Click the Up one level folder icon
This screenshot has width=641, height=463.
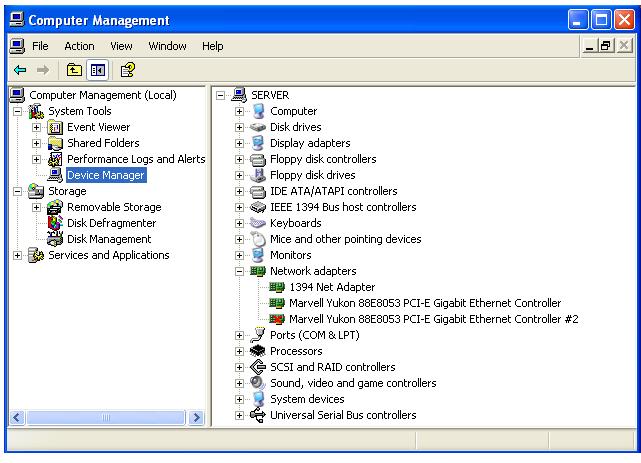pos(74,70)
